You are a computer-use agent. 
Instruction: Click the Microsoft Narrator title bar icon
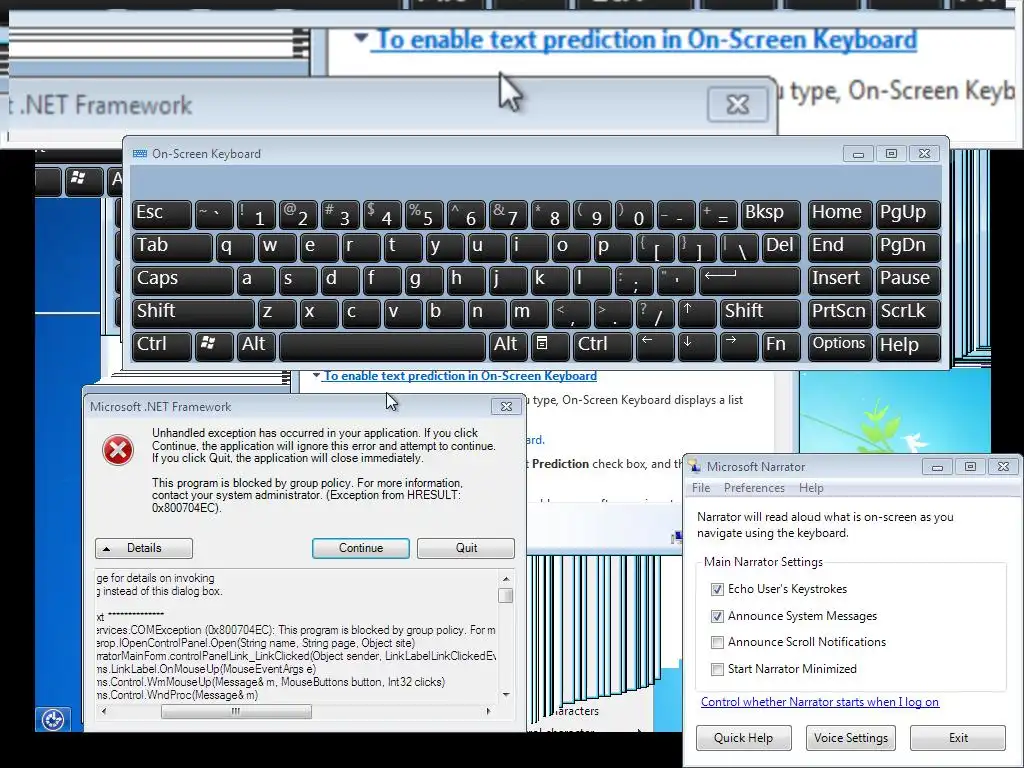click(695, 466)
